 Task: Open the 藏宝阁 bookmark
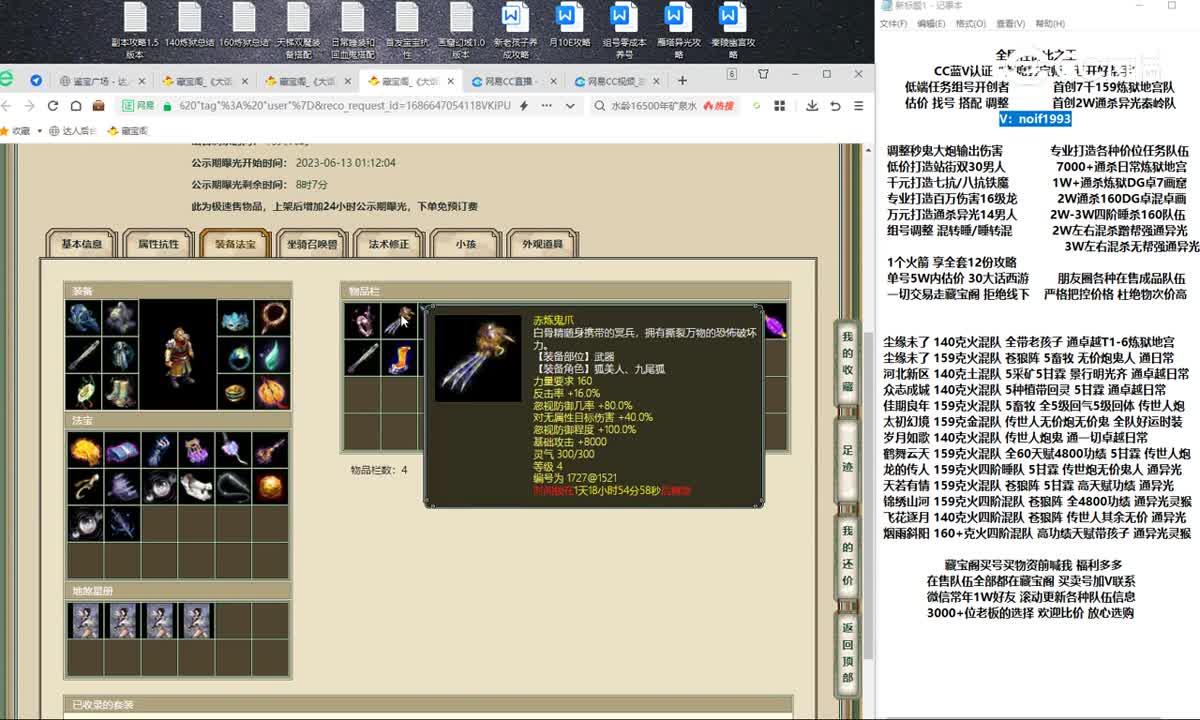[x=127, y=130]
